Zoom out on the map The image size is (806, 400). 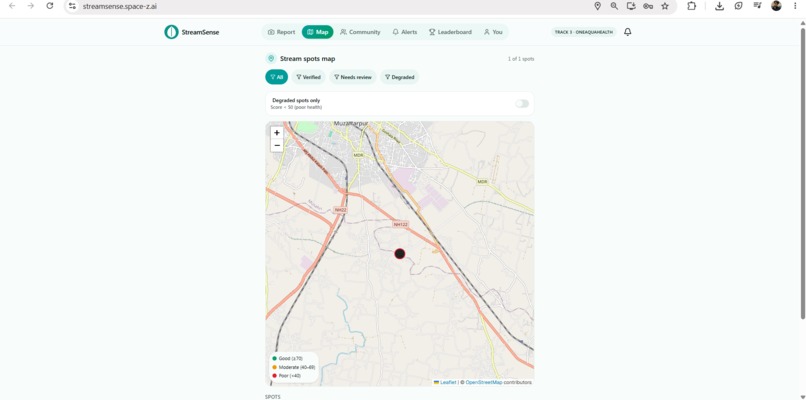(x=277, y=146)
